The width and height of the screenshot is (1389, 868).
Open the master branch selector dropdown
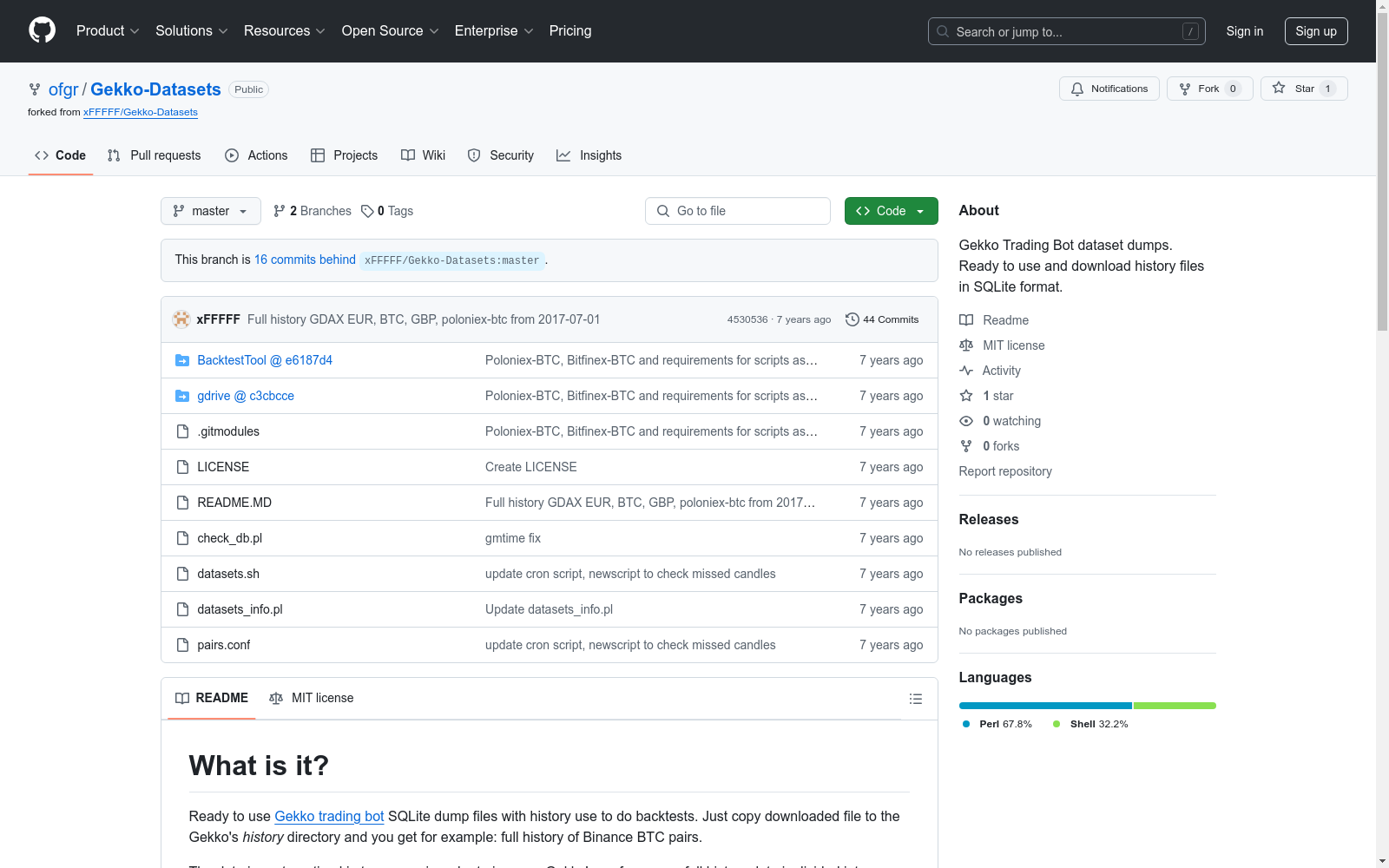point(211,211)
